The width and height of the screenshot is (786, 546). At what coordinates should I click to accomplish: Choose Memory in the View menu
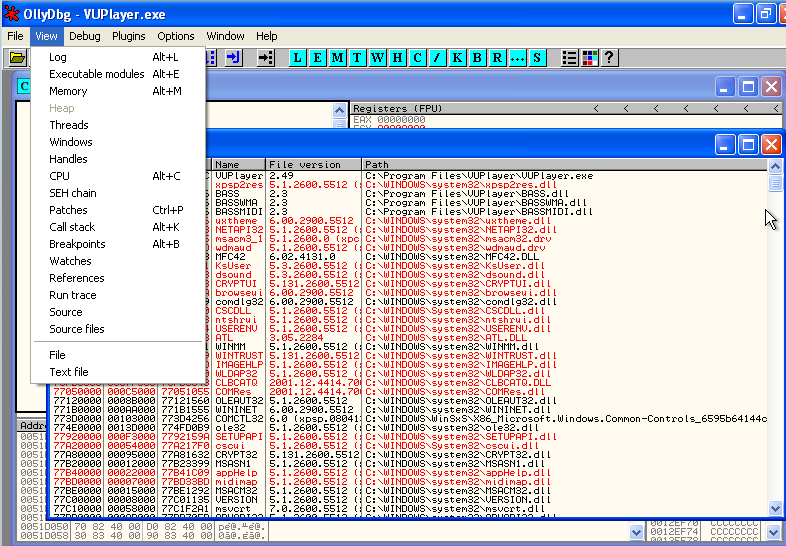tap(118, 91)
